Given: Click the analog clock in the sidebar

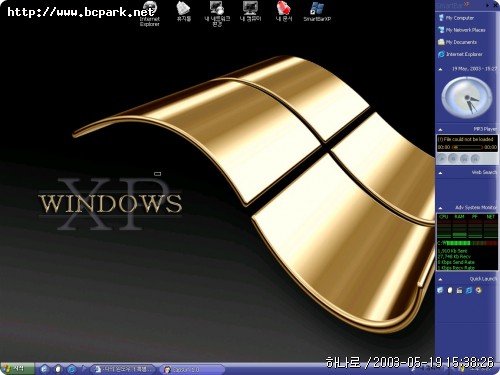Looking at the screenshot, I should [466, 98].
